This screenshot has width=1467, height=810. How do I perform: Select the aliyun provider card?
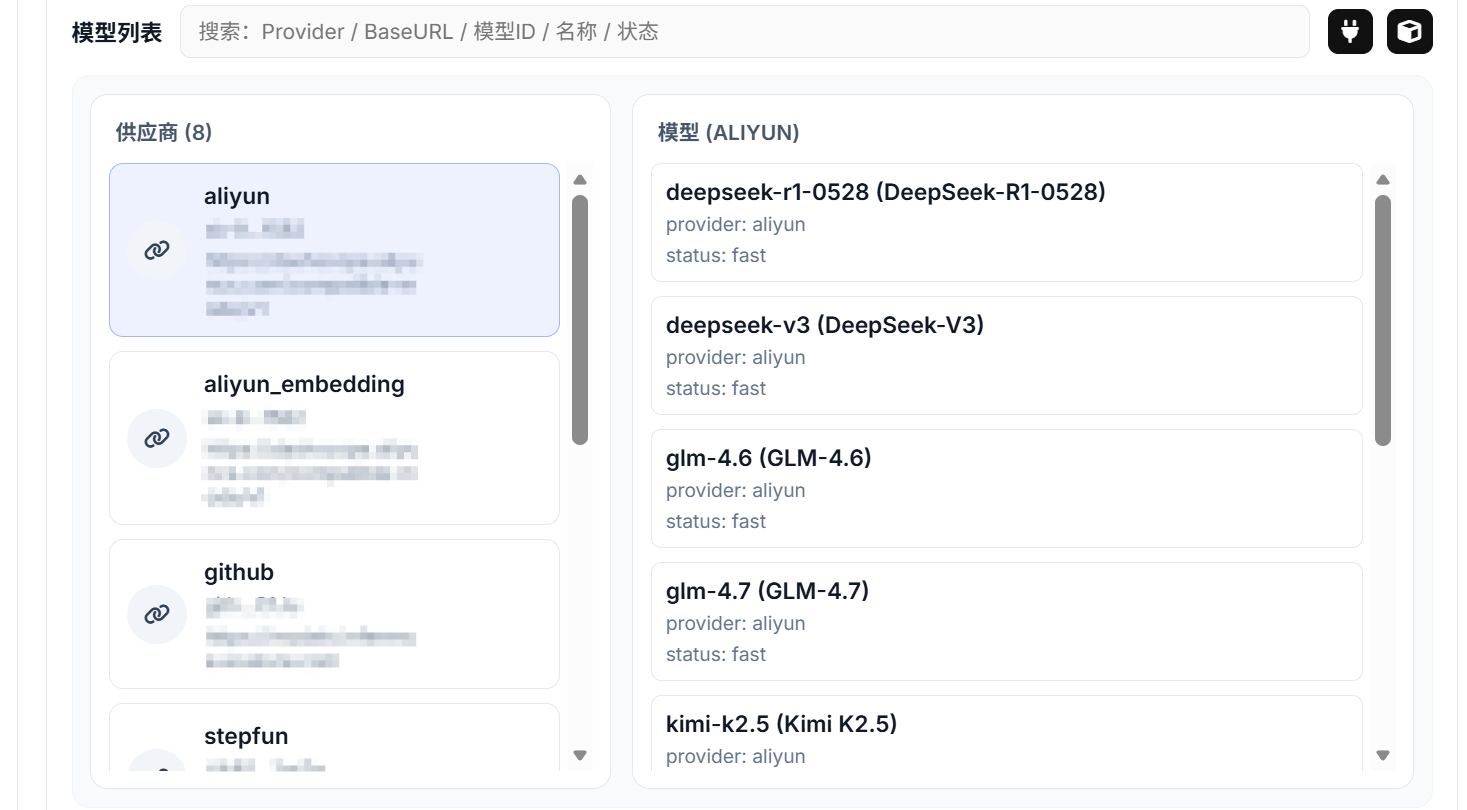click(x=334, y=250)
